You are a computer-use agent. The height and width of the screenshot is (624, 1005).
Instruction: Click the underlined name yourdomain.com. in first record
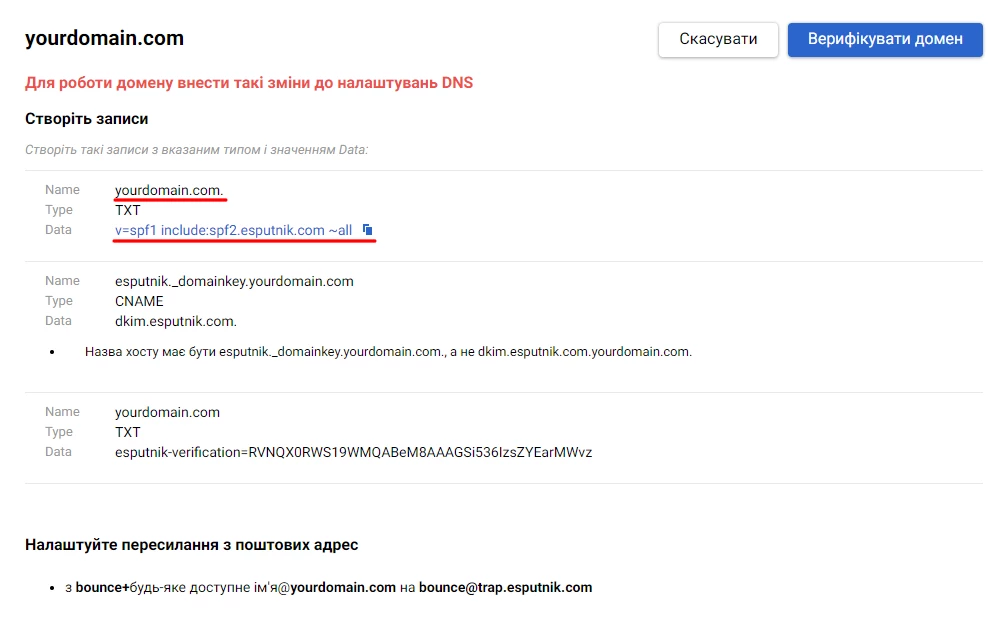click(169, 190)
